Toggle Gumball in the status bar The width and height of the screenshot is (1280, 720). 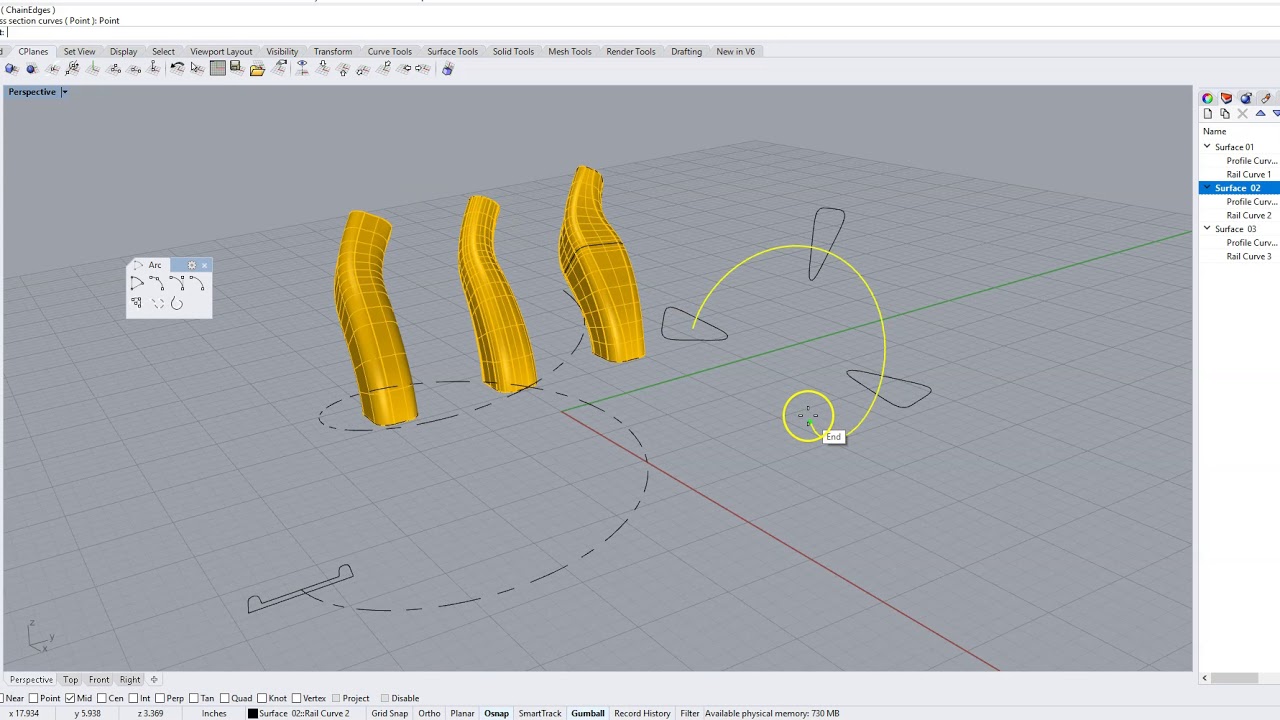click(x=588, y=713)
